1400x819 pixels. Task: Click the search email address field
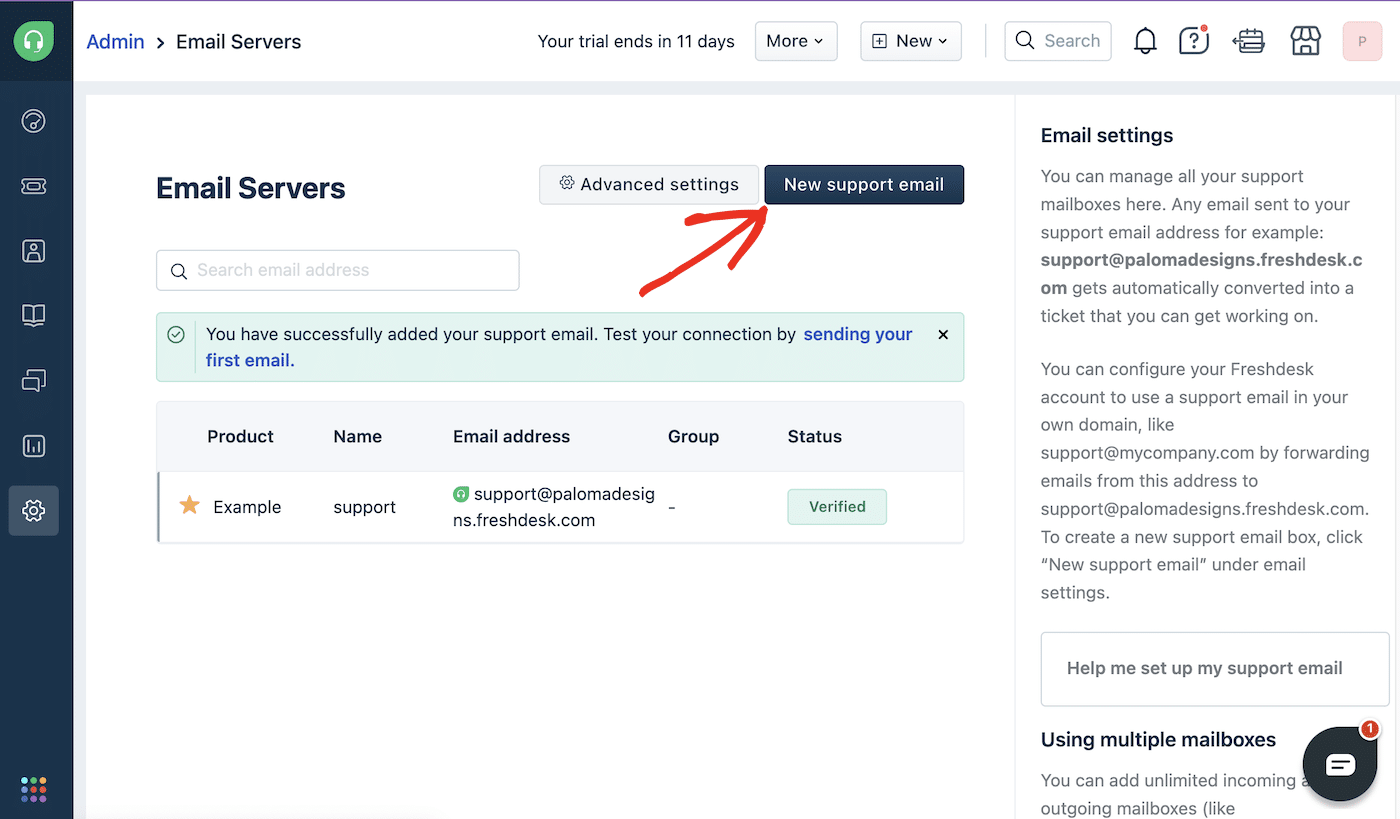pyautogui.click(x=337, y=270)
